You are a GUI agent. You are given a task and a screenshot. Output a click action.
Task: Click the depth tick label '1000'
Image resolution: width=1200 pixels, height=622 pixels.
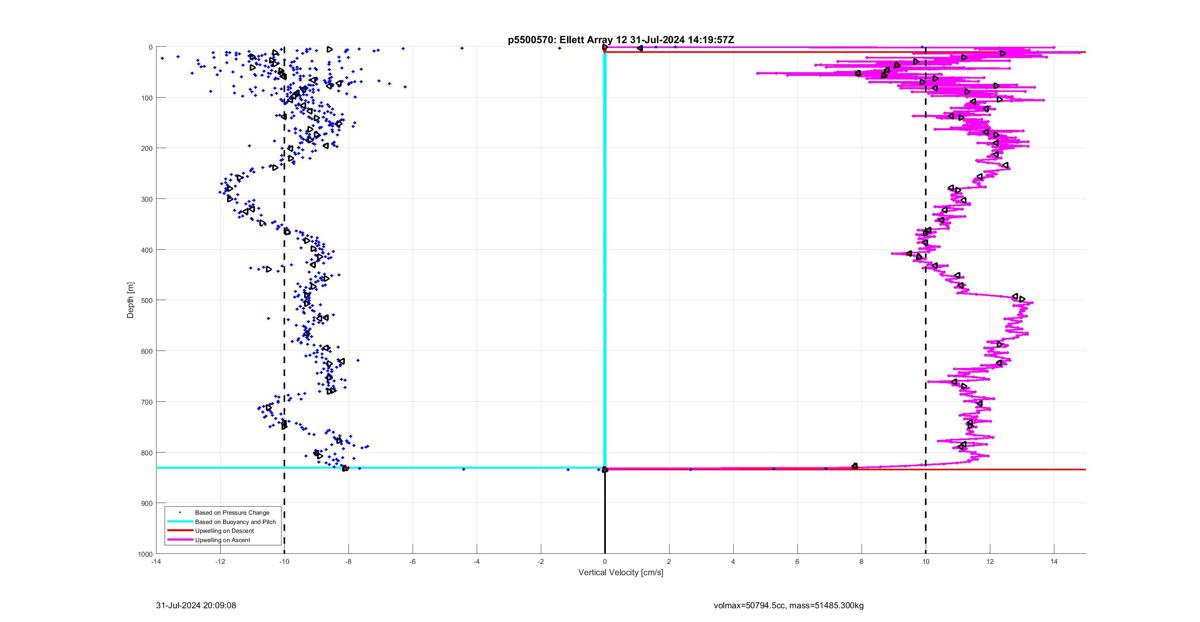tap(143, 553)
